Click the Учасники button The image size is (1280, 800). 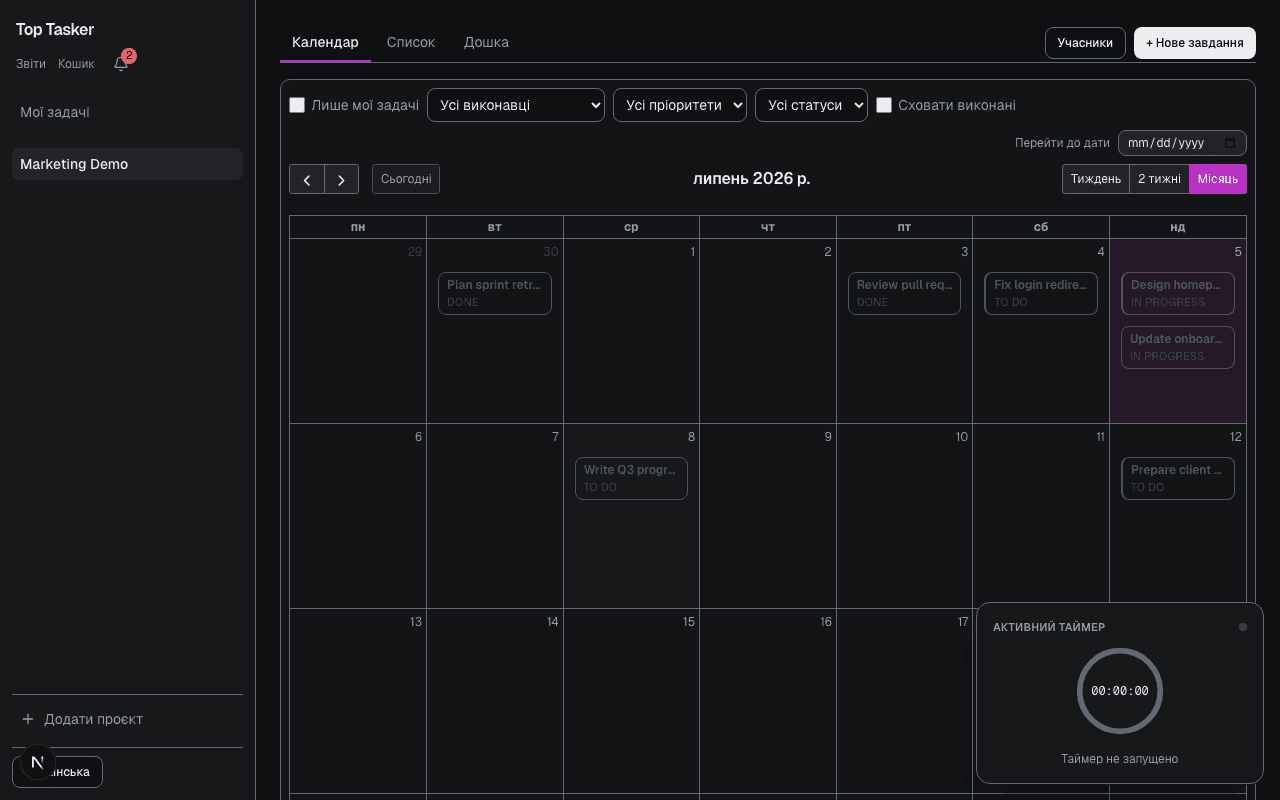coord(1085,43)
